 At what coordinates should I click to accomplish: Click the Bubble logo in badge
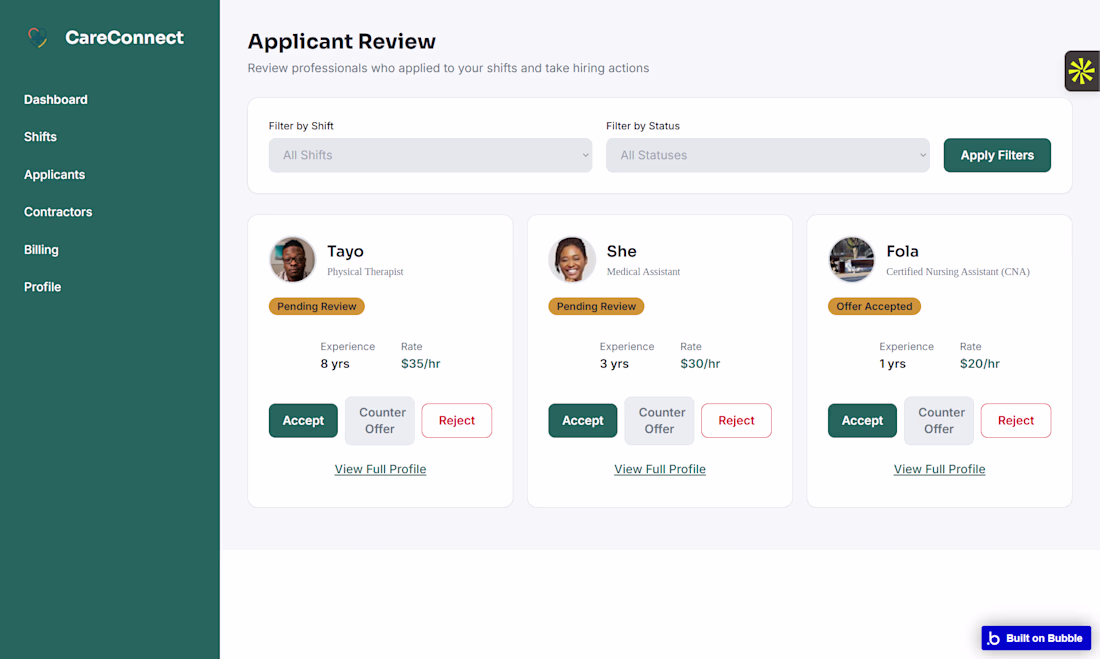click(993, 638)
